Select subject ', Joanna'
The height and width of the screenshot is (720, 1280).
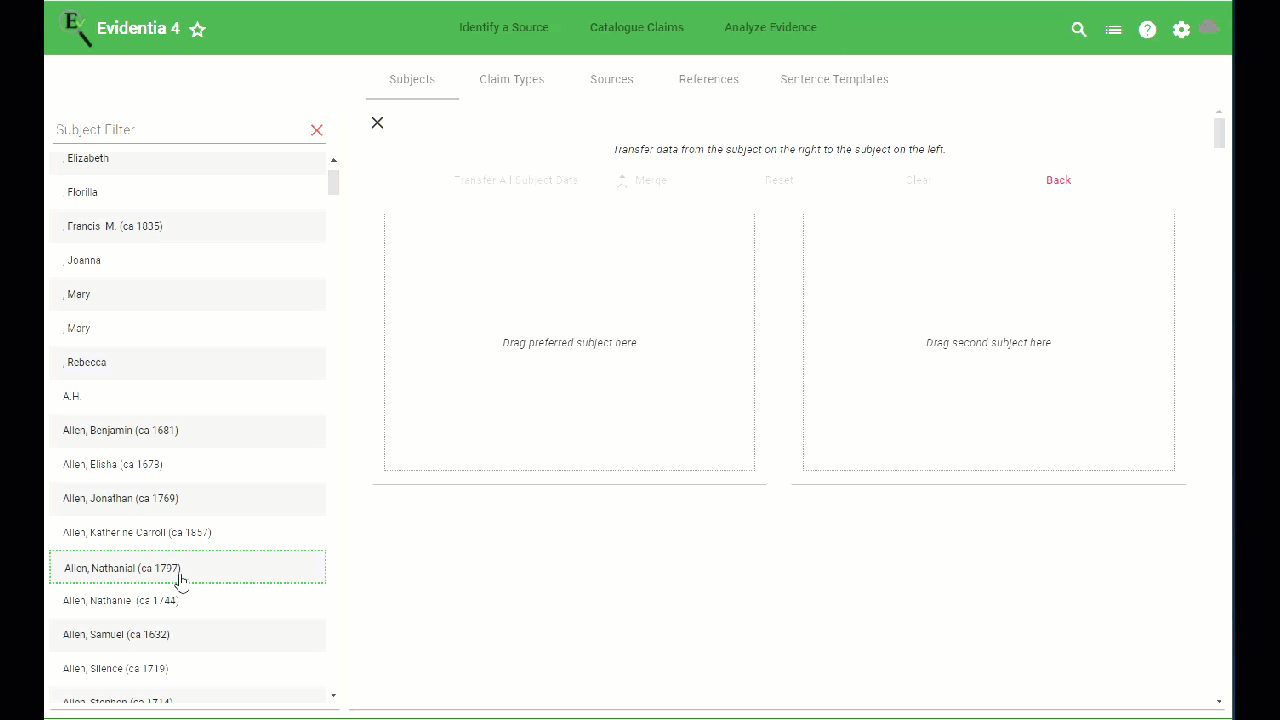(x=188, y=260)
